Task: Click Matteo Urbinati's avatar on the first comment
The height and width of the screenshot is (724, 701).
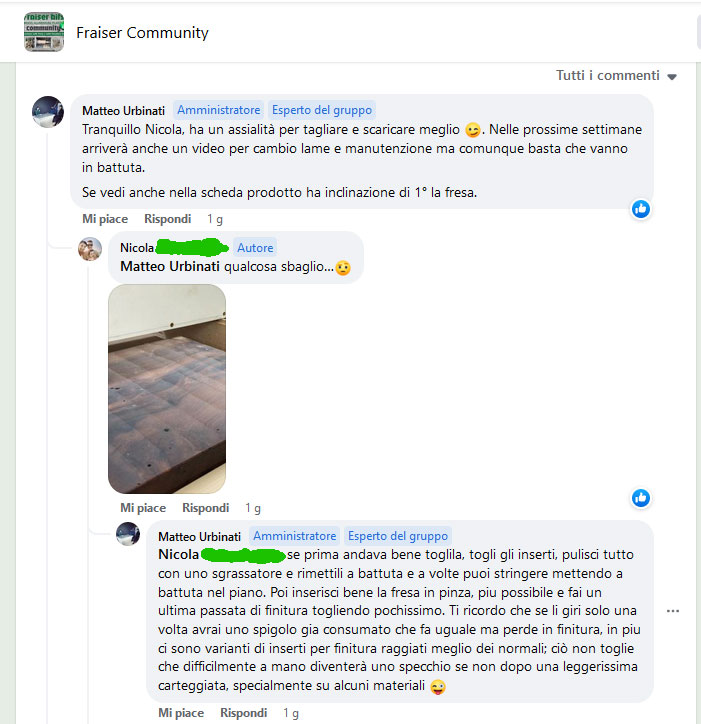Action: 48,112
